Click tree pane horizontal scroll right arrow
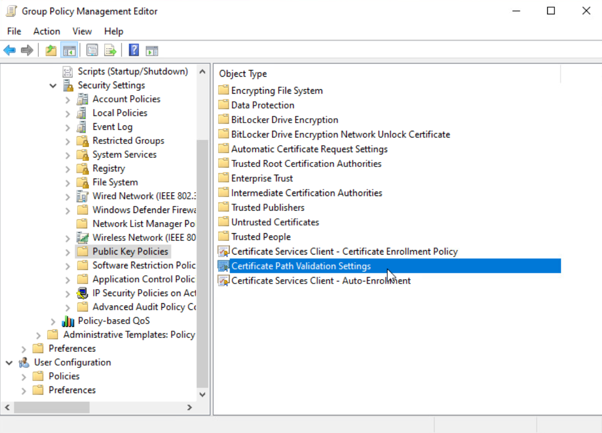 click(190, 407)
